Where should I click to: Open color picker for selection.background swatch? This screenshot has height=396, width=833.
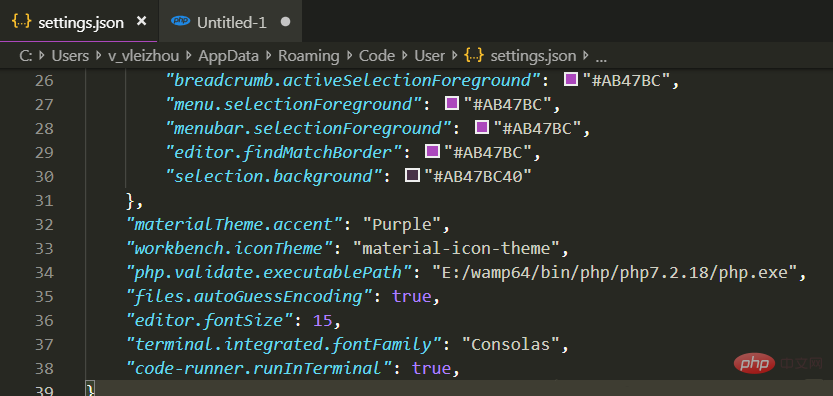(x=412, y=175)
